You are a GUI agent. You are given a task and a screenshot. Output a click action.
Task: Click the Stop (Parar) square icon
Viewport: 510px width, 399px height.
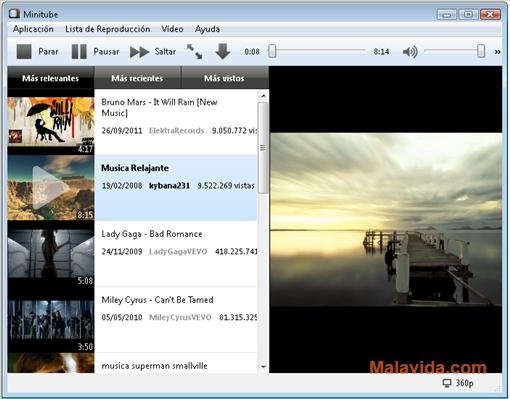24,52
